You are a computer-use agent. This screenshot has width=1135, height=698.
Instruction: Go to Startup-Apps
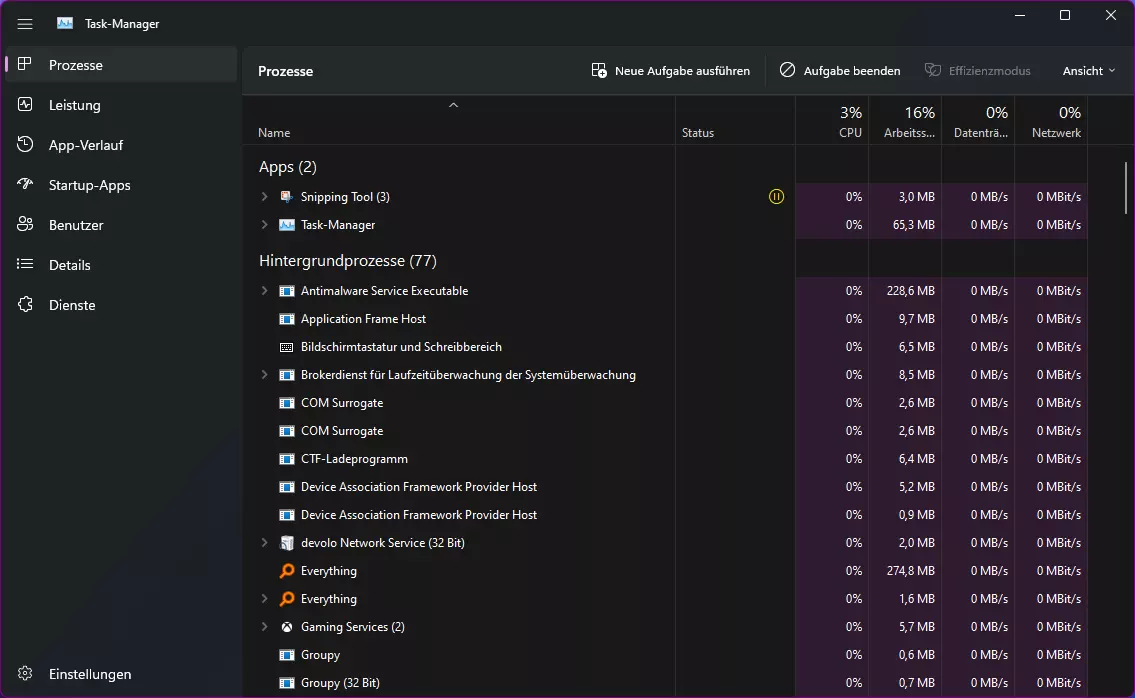121,184
